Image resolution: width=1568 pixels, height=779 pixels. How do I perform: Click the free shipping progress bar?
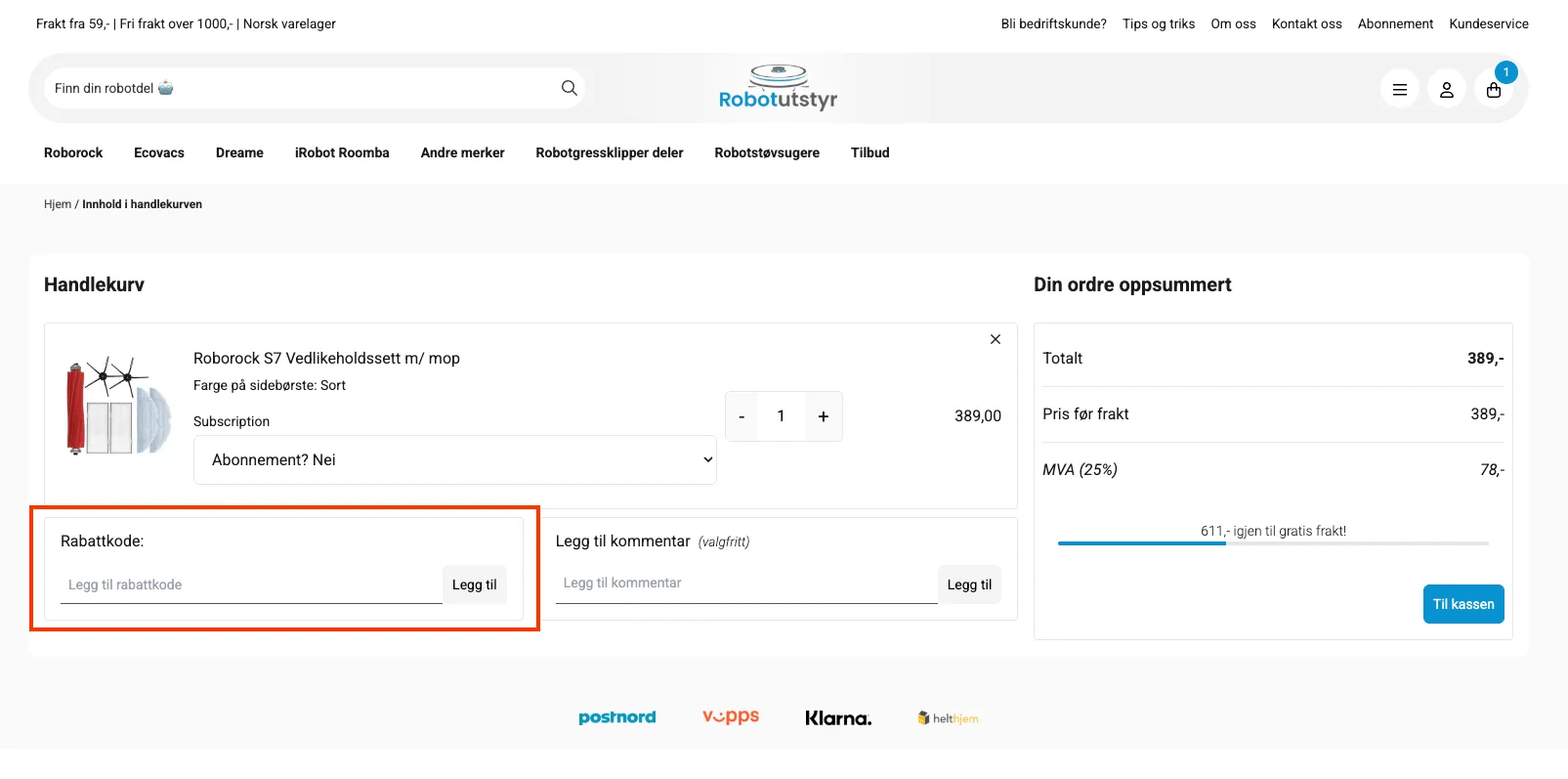[1273, 543]
